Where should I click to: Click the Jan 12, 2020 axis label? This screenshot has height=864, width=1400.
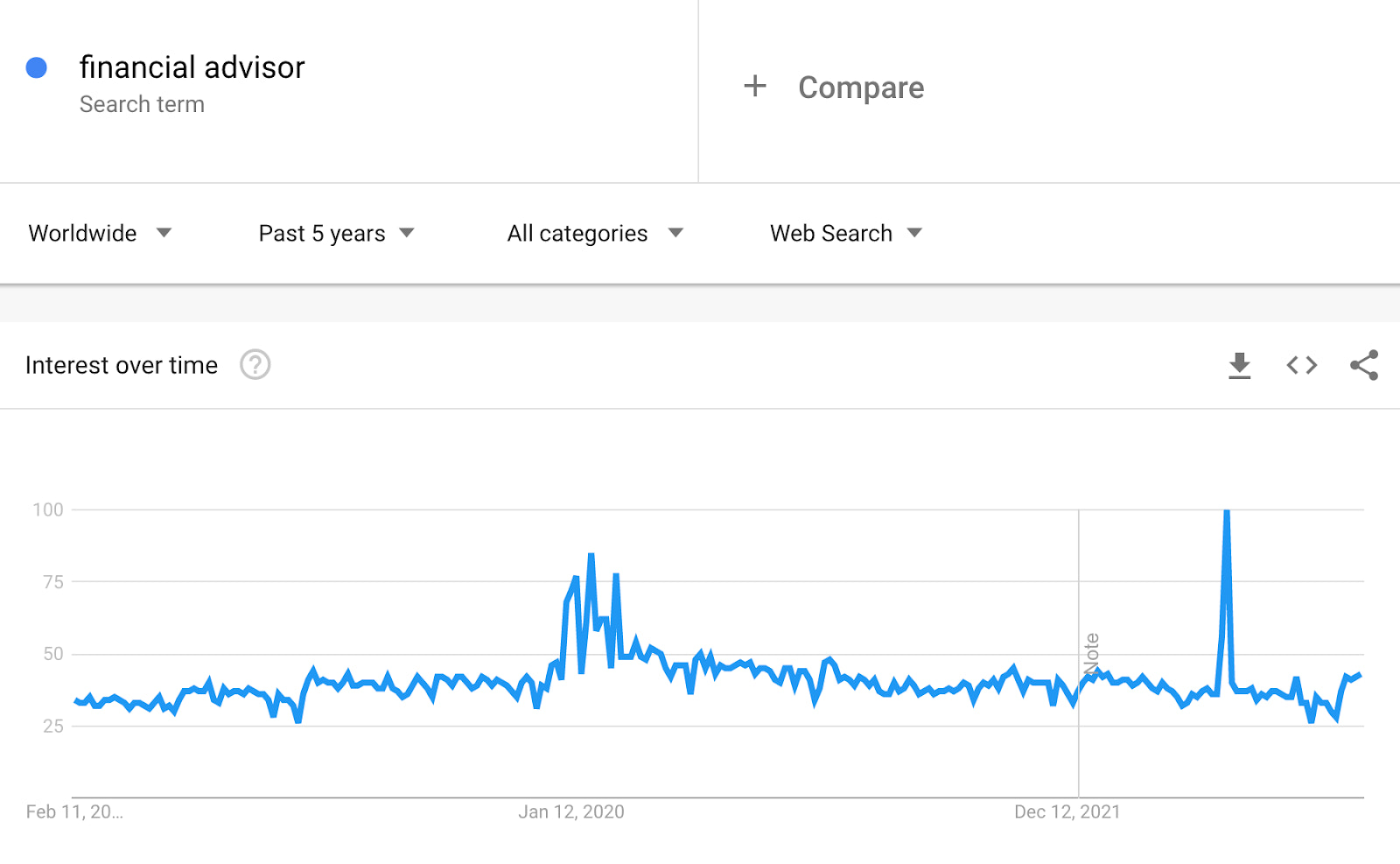[573, 811]
